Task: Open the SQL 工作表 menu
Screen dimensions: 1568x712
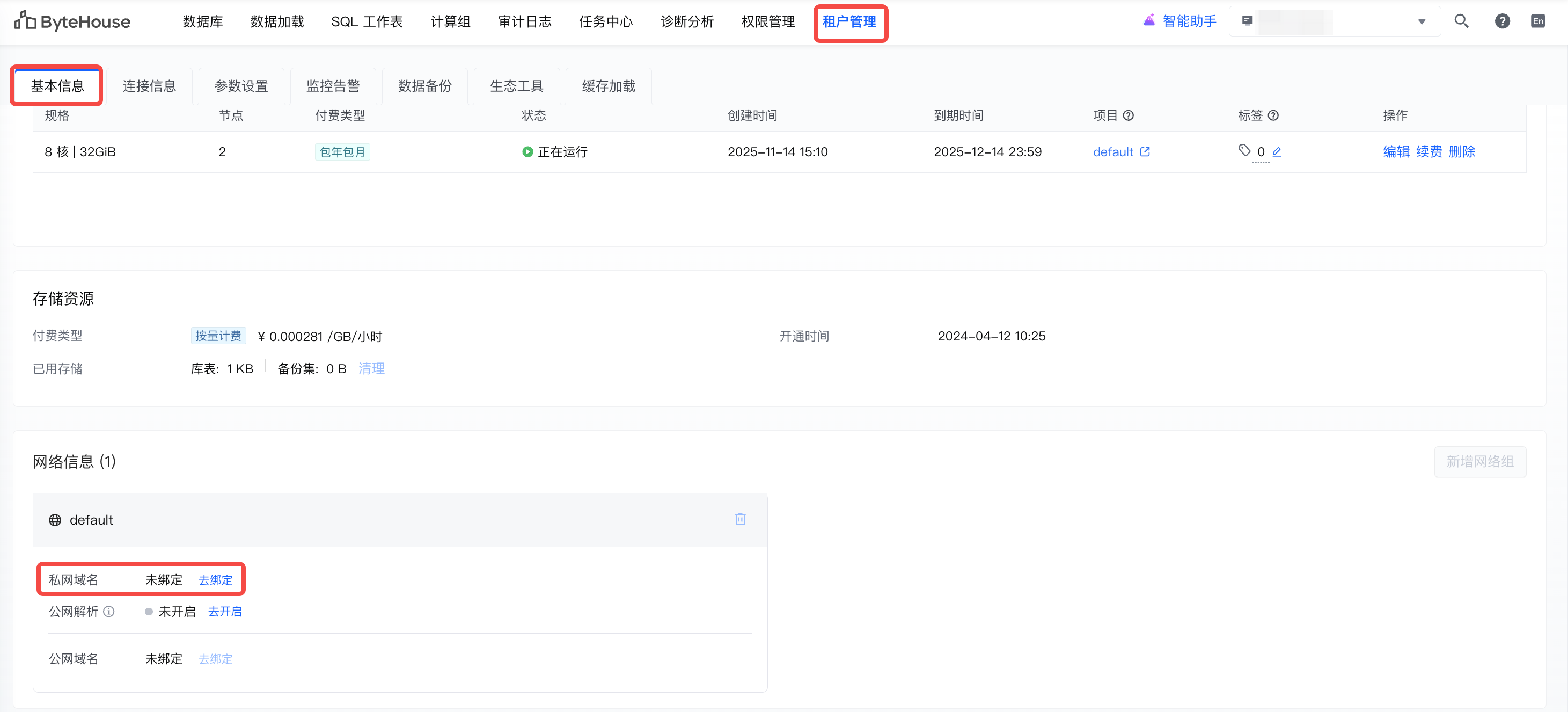Action: [x=367, y=22]
